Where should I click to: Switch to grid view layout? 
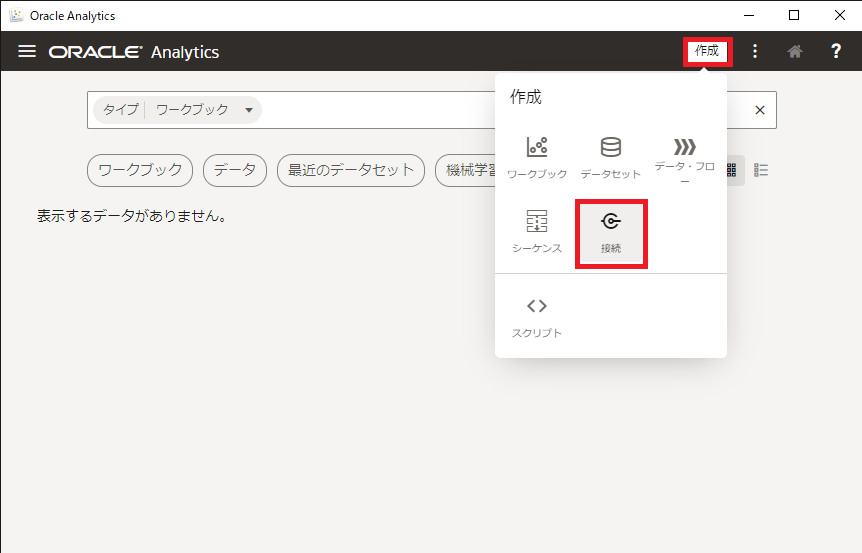coord(733,170)
